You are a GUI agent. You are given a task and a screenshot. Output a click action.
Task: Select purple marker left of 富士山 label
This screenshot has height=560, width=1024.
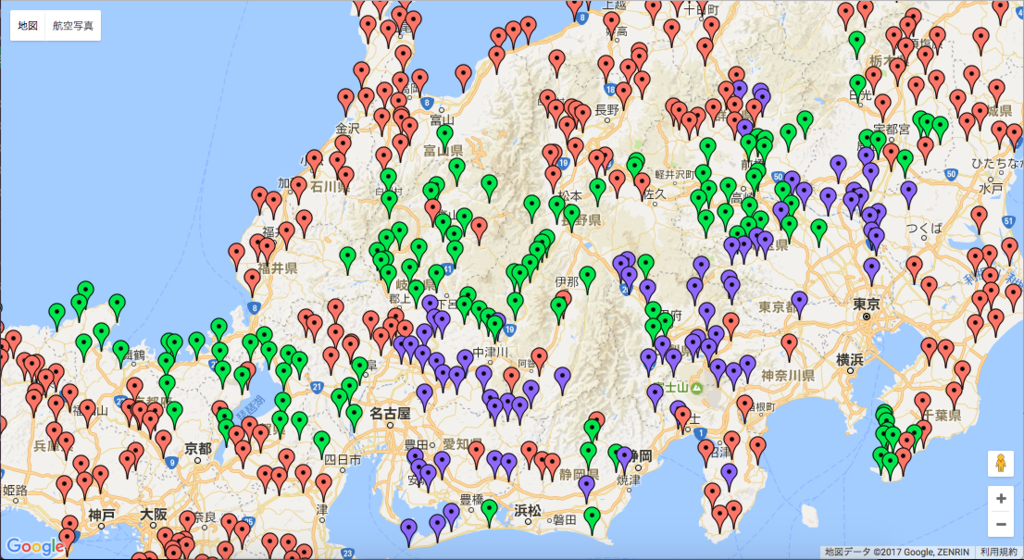655,396
